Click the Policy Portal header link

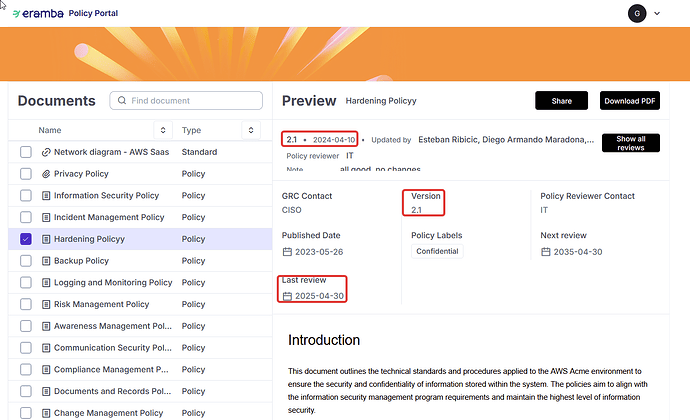click(x=93, y=13)
